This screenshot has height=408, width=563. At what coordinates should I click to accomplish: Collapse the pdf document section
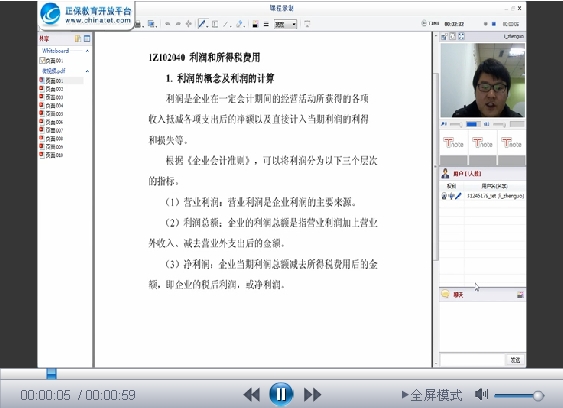pyautogui.click(x=87, y=71)
